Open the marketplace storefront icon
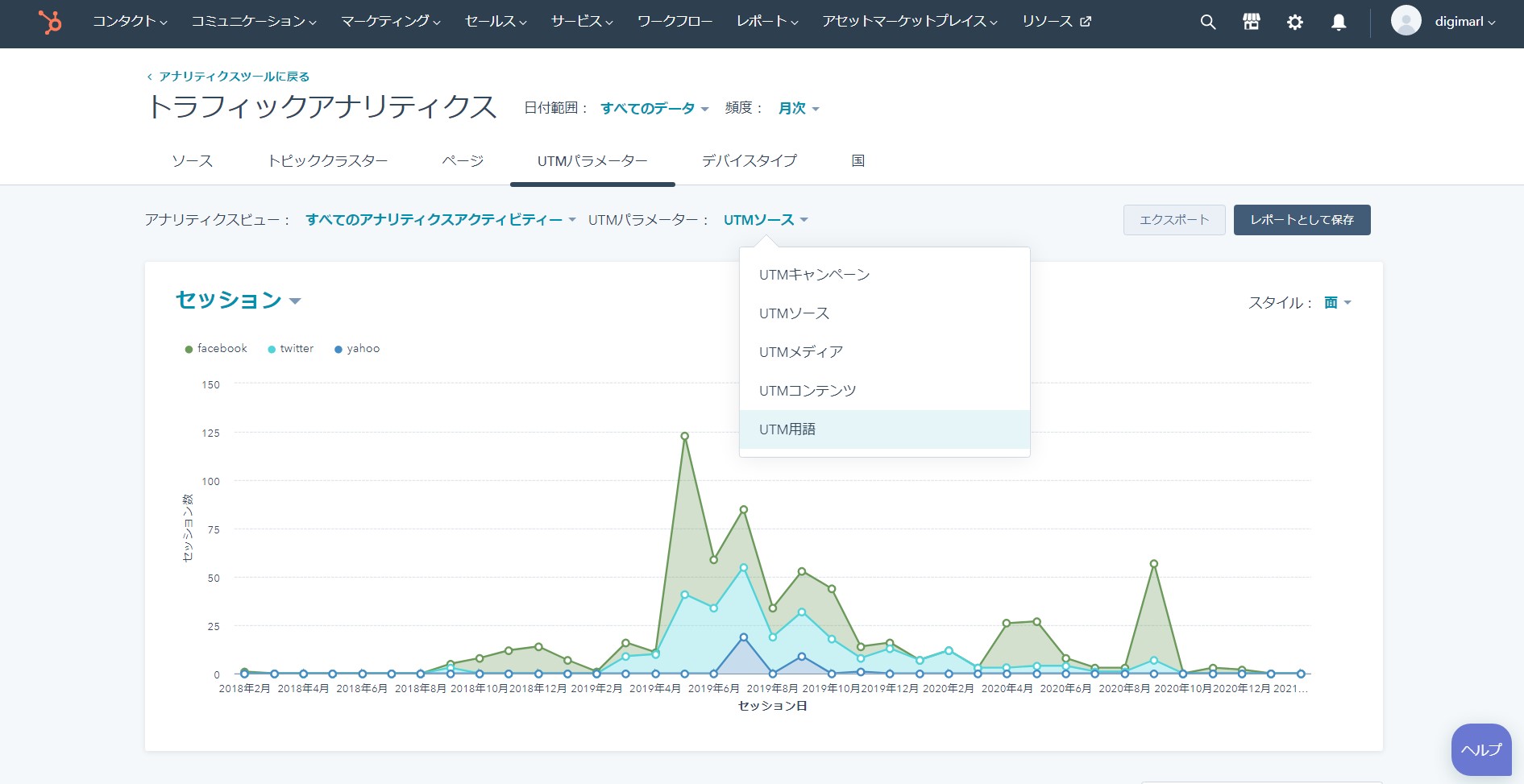1524x784 pixels. click(x=1251, y=23)
